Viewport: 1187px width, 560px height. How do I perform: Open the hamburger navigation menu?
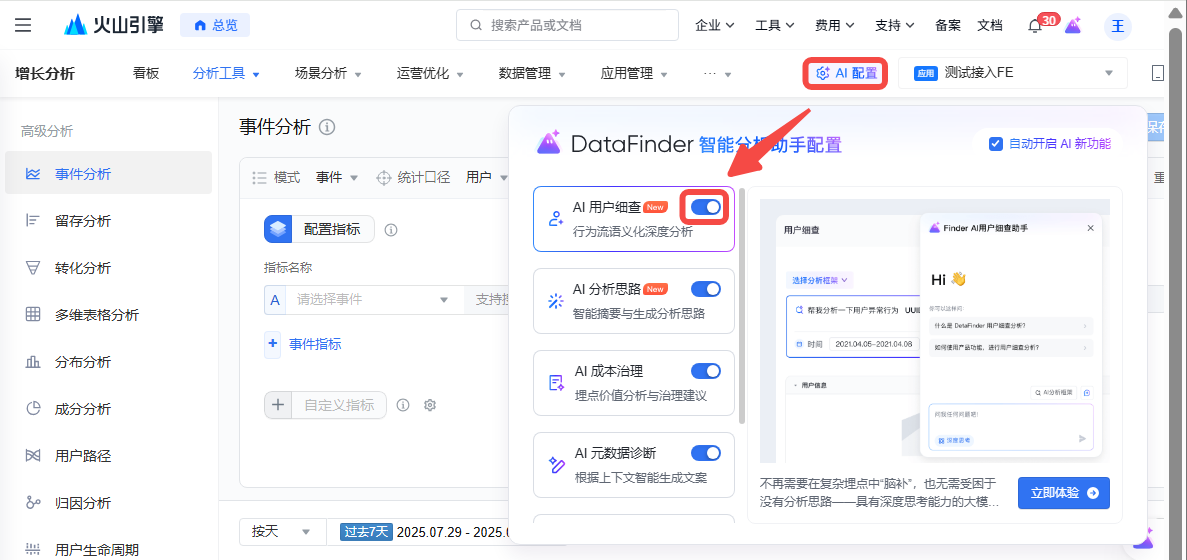[23, 25]
